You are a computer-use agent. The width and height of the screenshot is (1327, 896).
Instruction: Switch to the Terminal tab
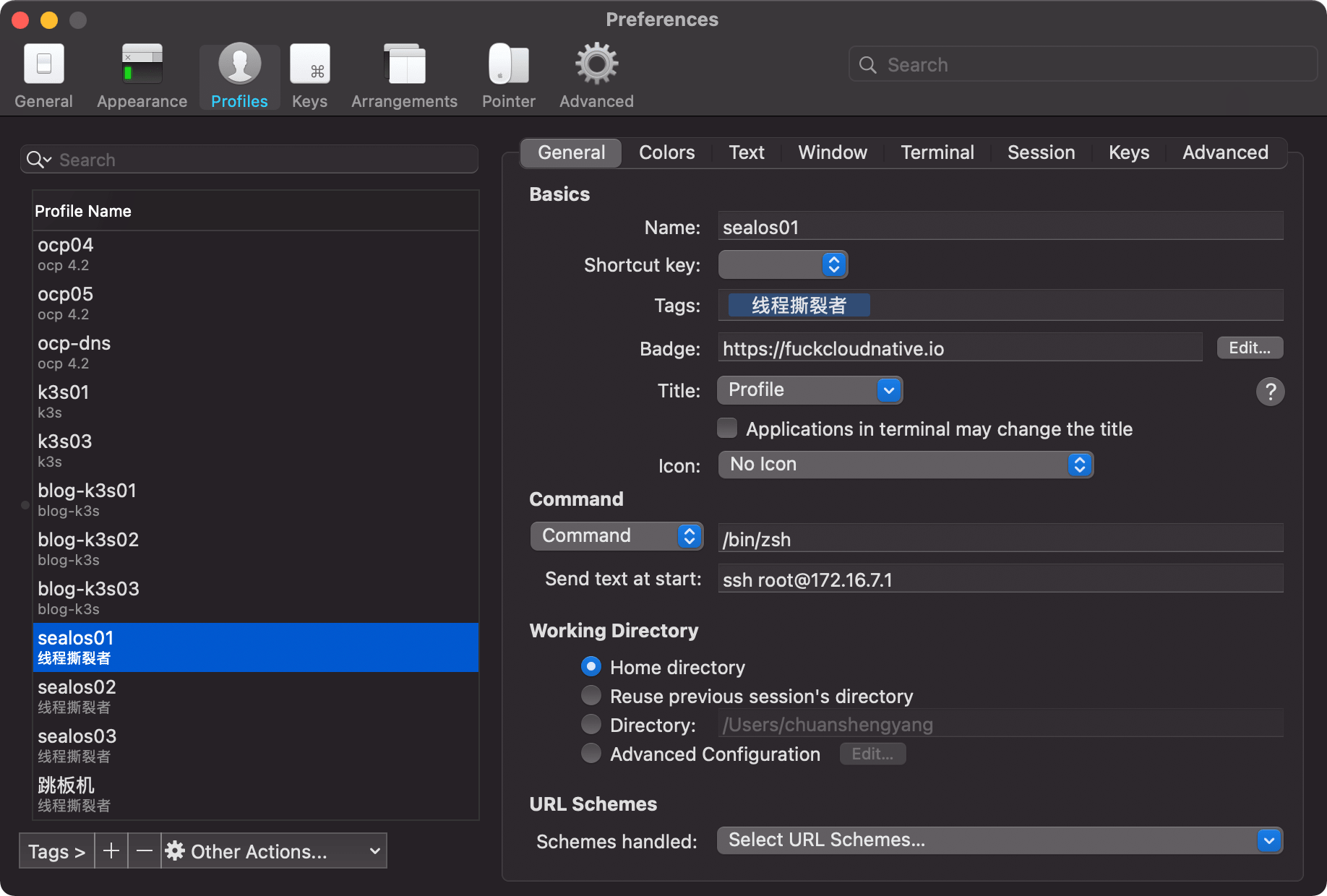click(x=937, y=152)
